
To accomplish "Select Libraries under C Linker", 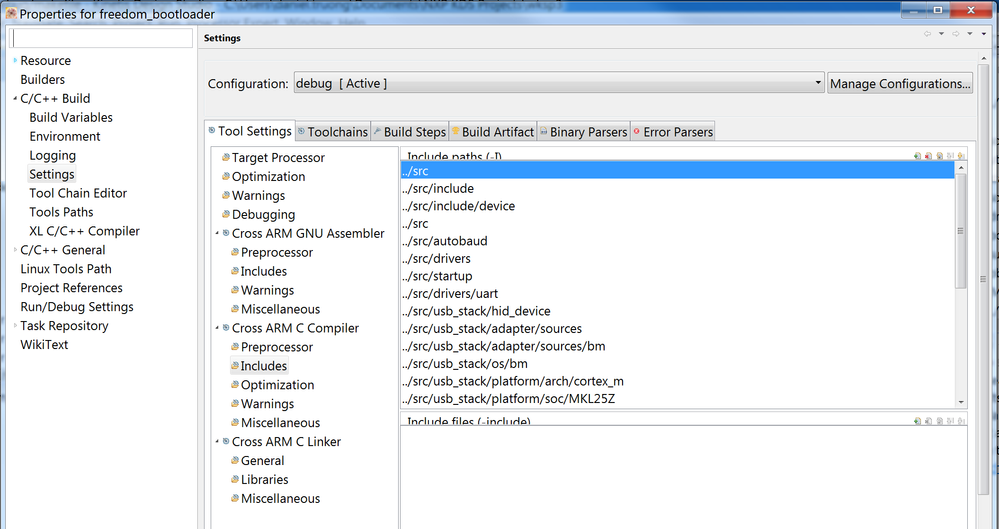I will [264, 479].
